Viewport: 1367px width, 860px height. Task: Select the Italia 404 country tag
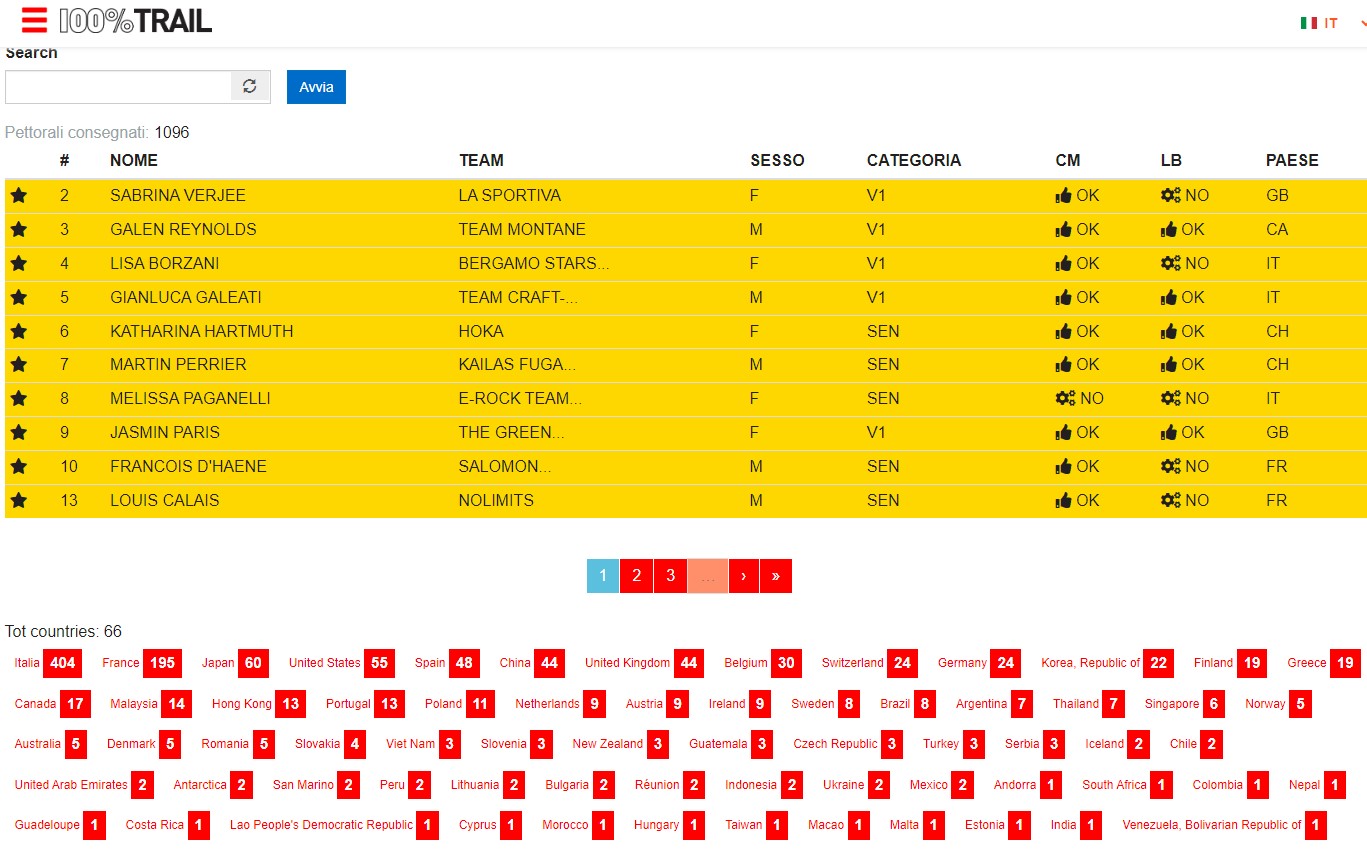(x=46, y=663)
